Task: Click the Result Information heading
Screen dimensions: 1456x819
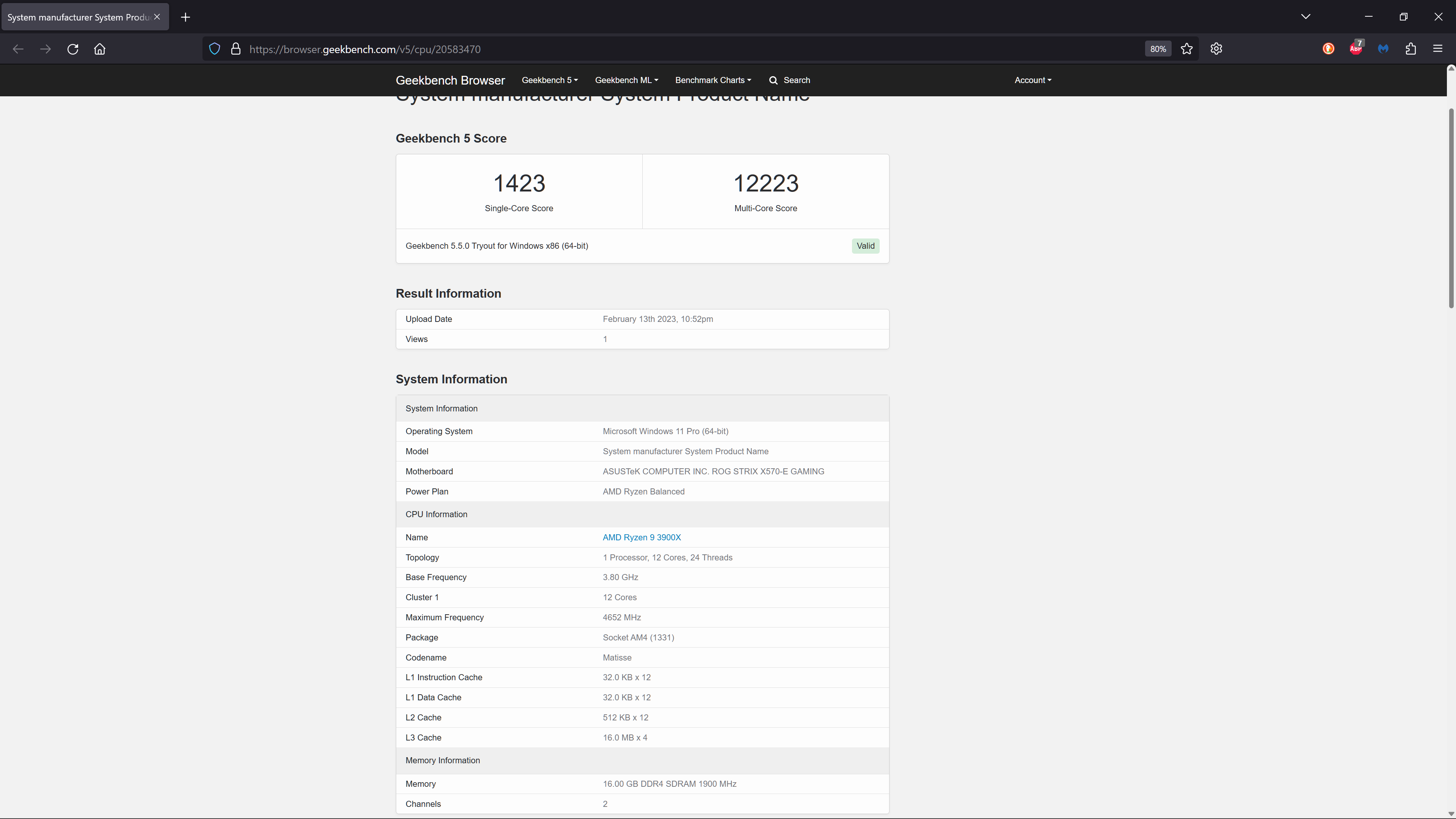Action: coord(448,293)
